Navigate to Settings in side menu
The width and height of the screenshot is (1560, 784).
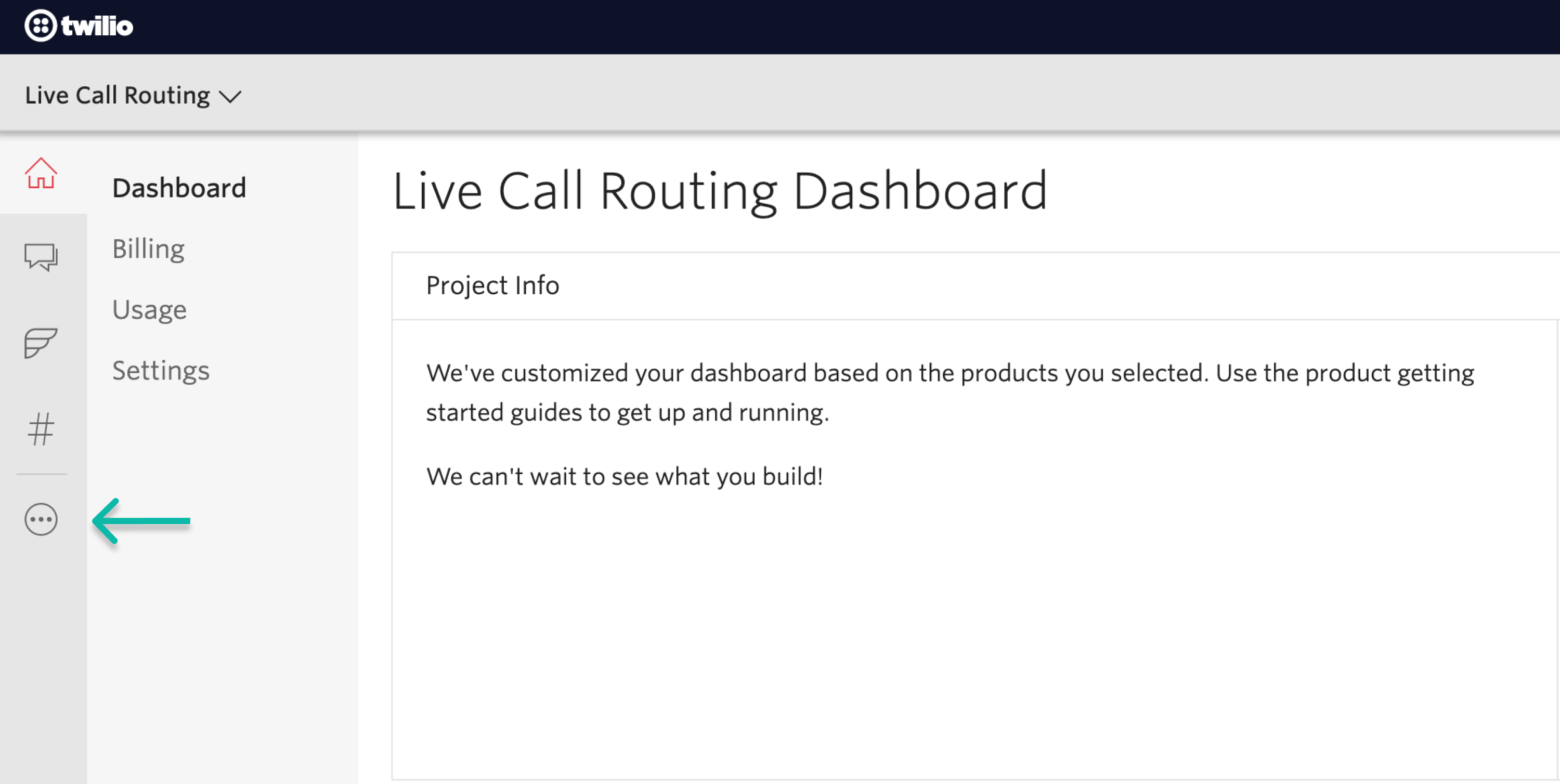pos(161,371)
